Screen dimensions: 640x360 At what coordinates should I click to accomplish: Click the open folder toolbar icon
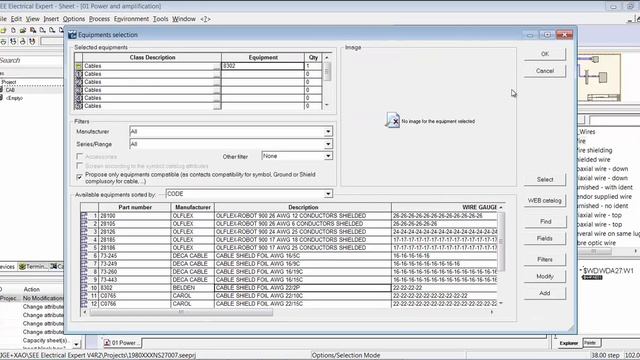[x=23, y=30]
